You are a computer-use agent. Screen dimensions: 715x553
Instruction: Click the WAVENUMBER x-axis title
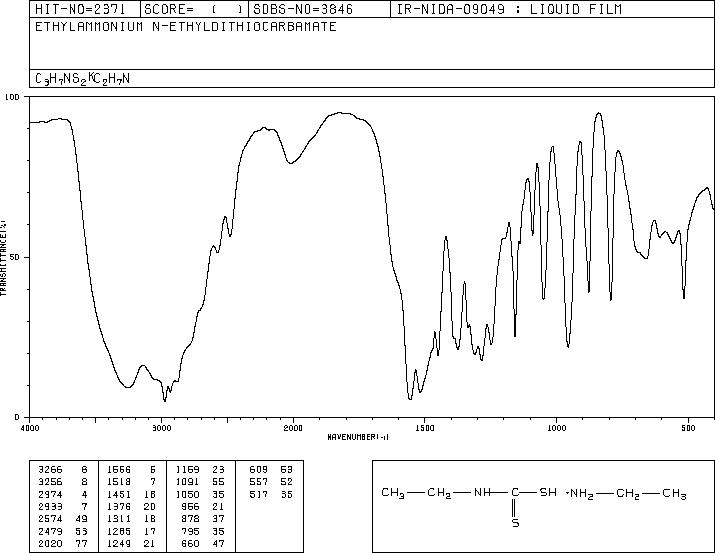(x=358, y=437)
